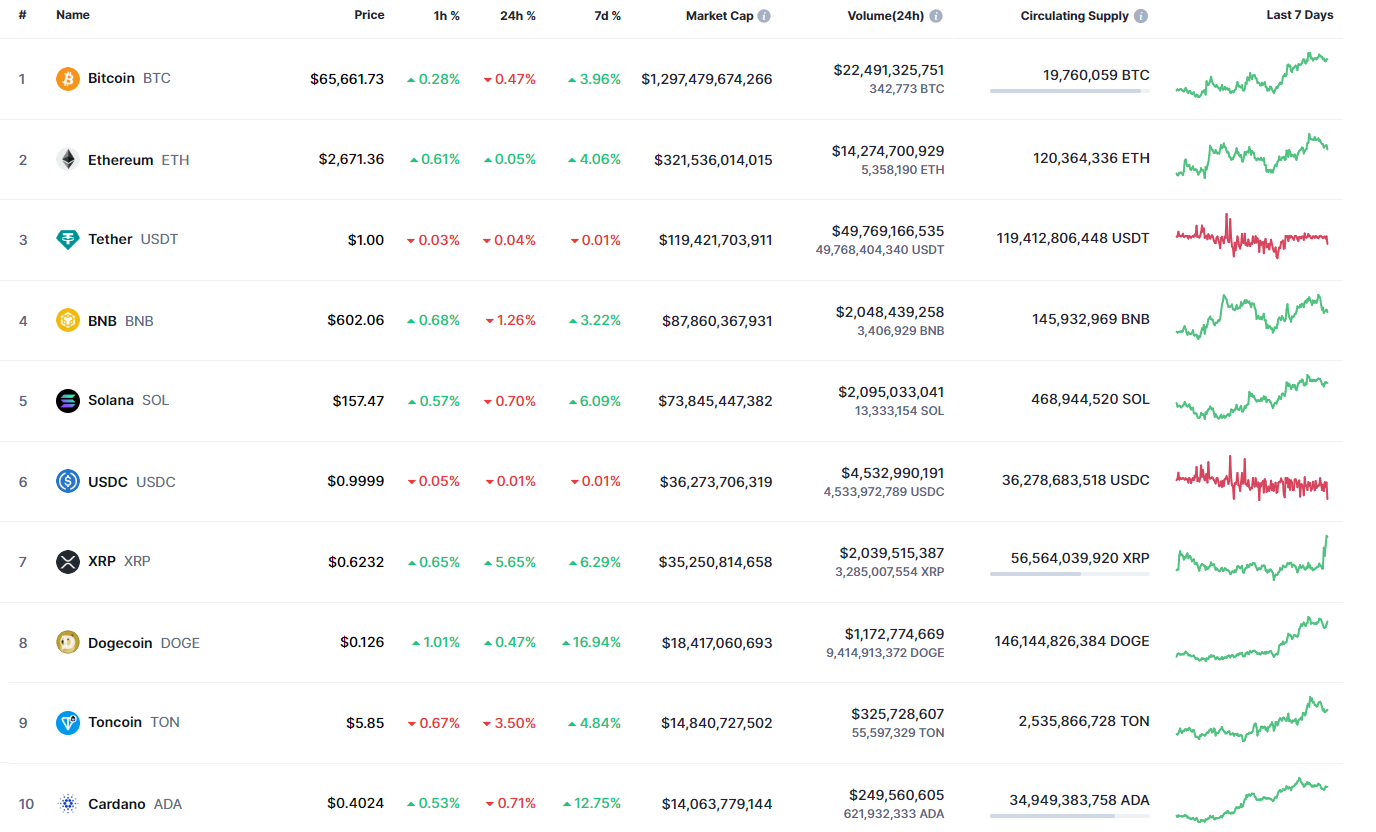Image resolution: width=1376 pixels, height=832 pixels.
Task: Click the Tether logo icon
Action: (x=68, y=240)
